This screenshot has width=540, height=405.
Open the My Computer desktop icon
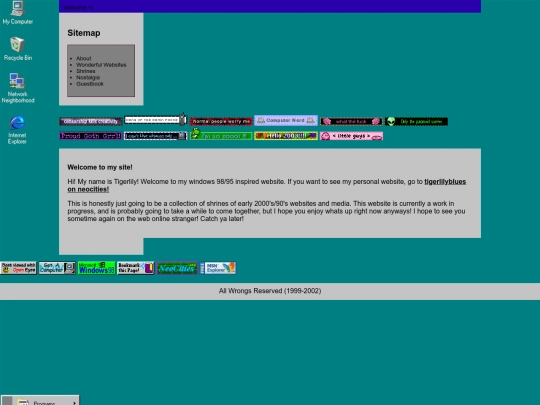pyautogui.click(x=17, y=12)
